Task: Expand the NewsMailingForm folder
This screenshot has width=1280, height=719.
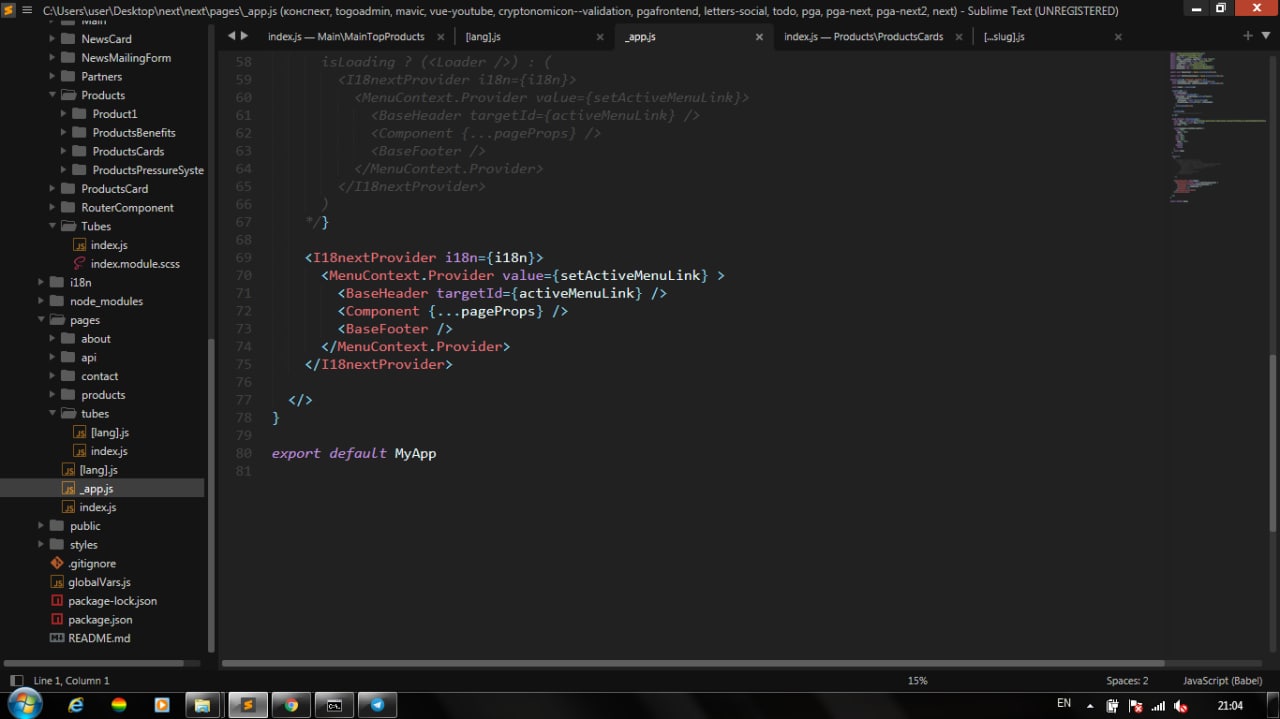Action: (x=53, y=58)
